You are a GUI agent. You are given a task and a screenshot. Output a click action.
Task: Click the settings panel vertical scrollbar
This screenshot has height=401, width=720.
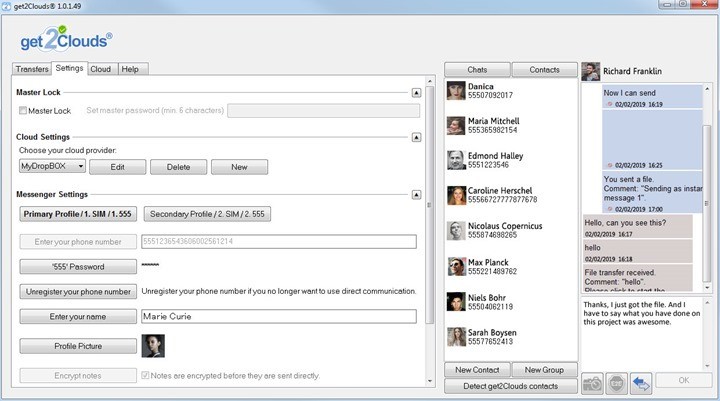[430, 205]
